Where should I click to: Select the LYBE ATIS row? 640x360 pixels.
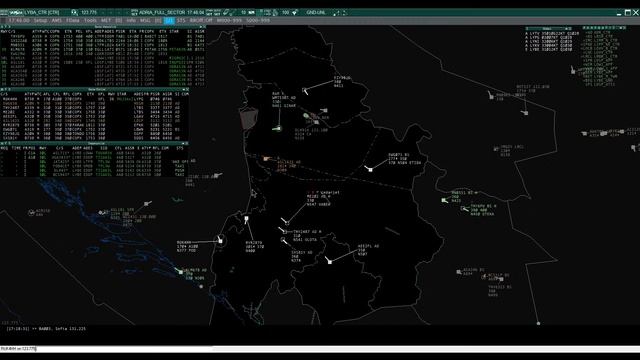tap(549, 49)
